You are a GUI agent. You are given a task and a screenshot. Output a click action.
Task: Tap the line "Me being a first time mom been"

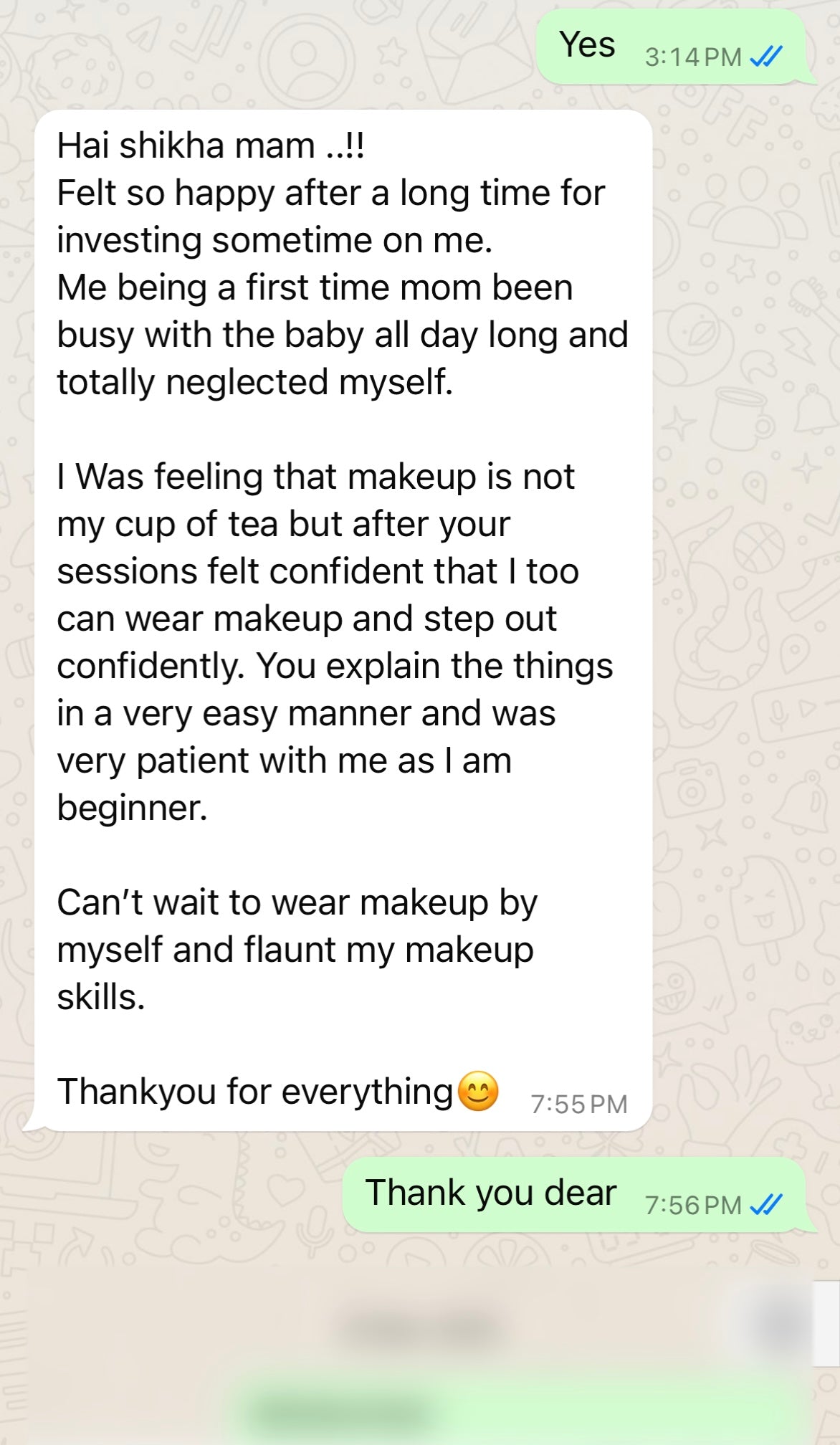[315, 287]
